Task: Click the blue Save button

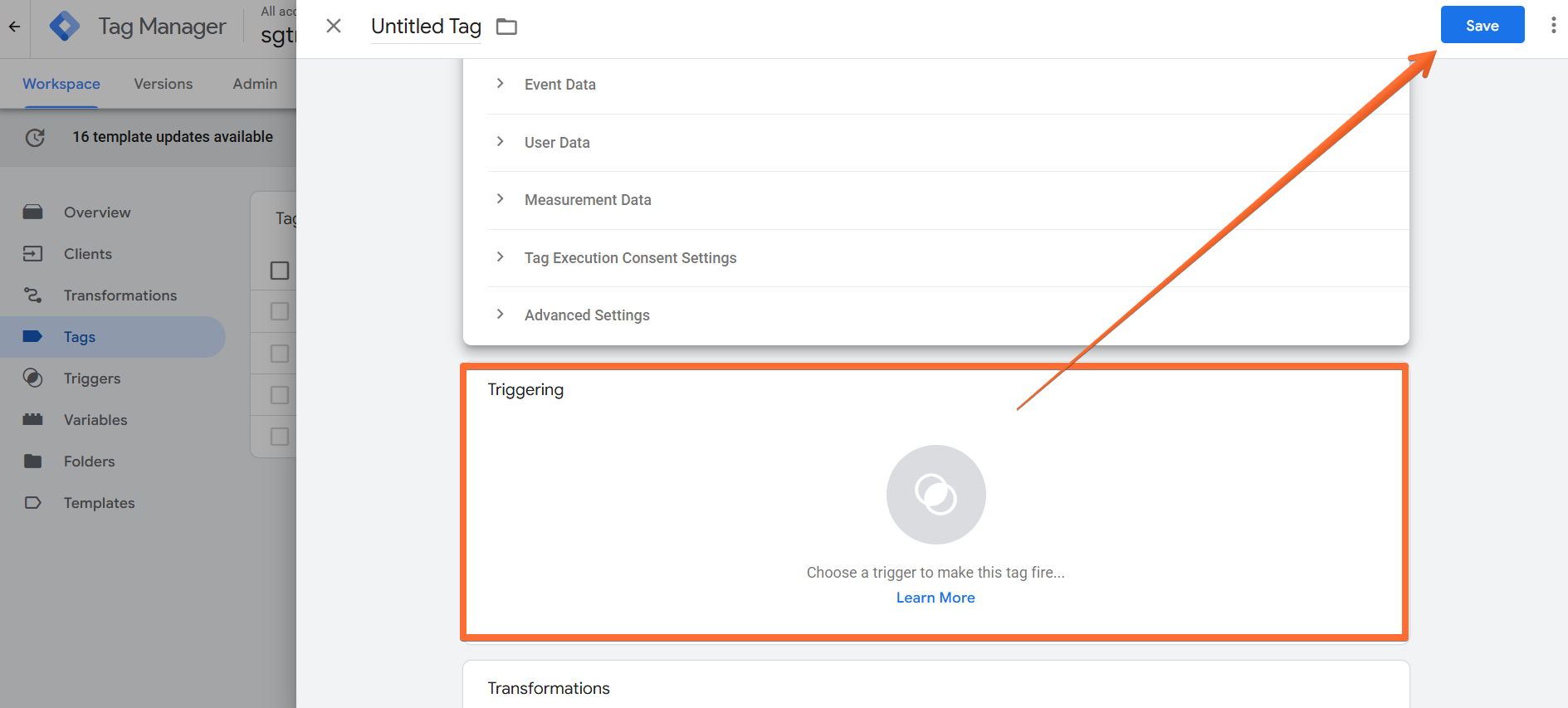Action: [x=1482, y=25]
